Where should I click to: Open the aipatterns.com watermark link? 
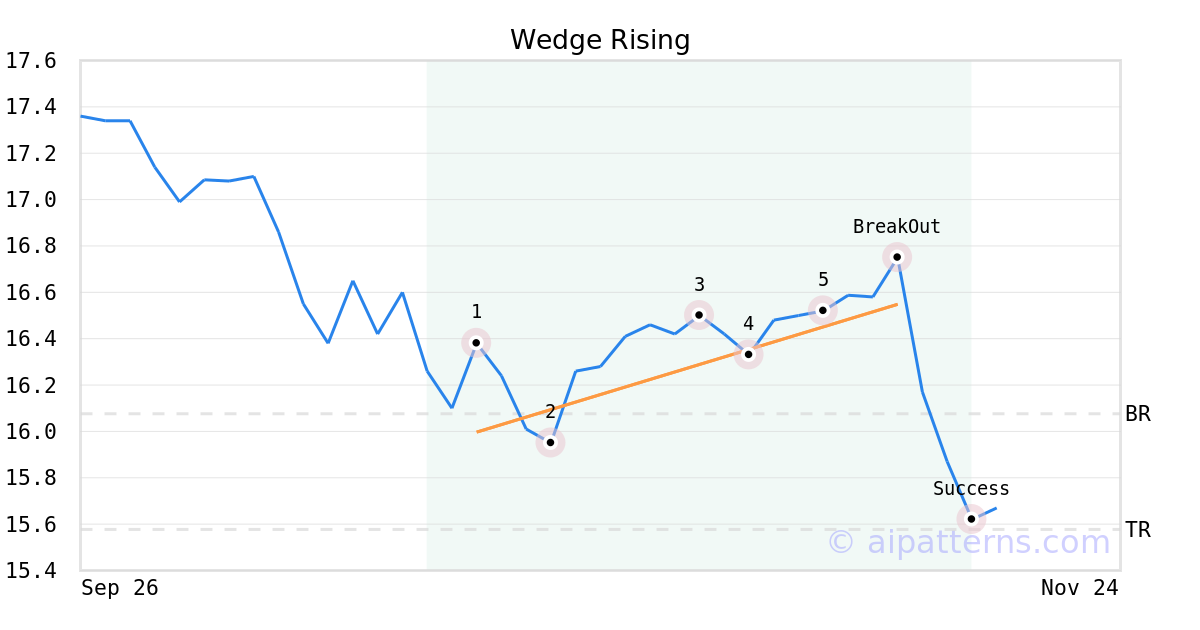(x=968, y=542)
